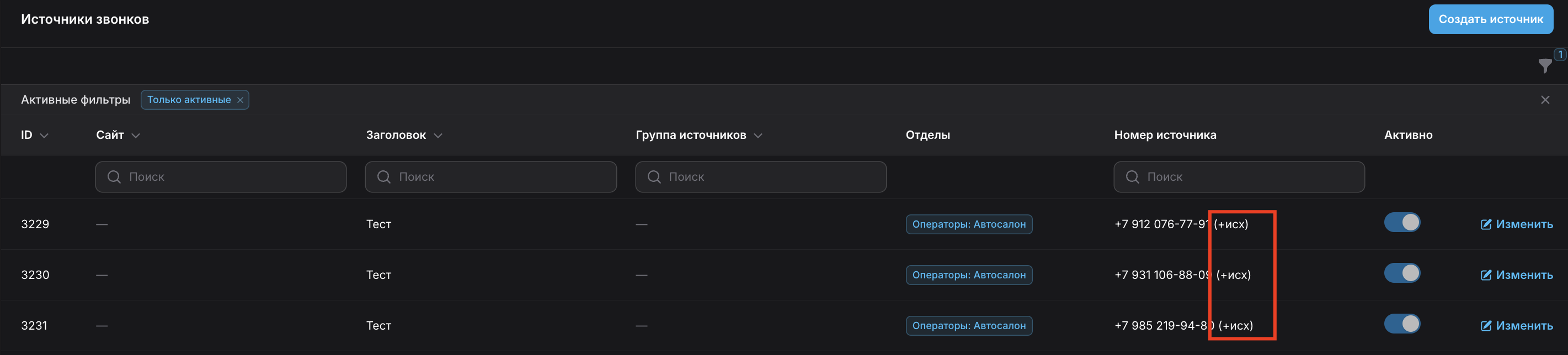The height and width of the screenshot is (355, 1568).
Task: Sort by the ID column chevron
Action: click(x=45, y=136)
